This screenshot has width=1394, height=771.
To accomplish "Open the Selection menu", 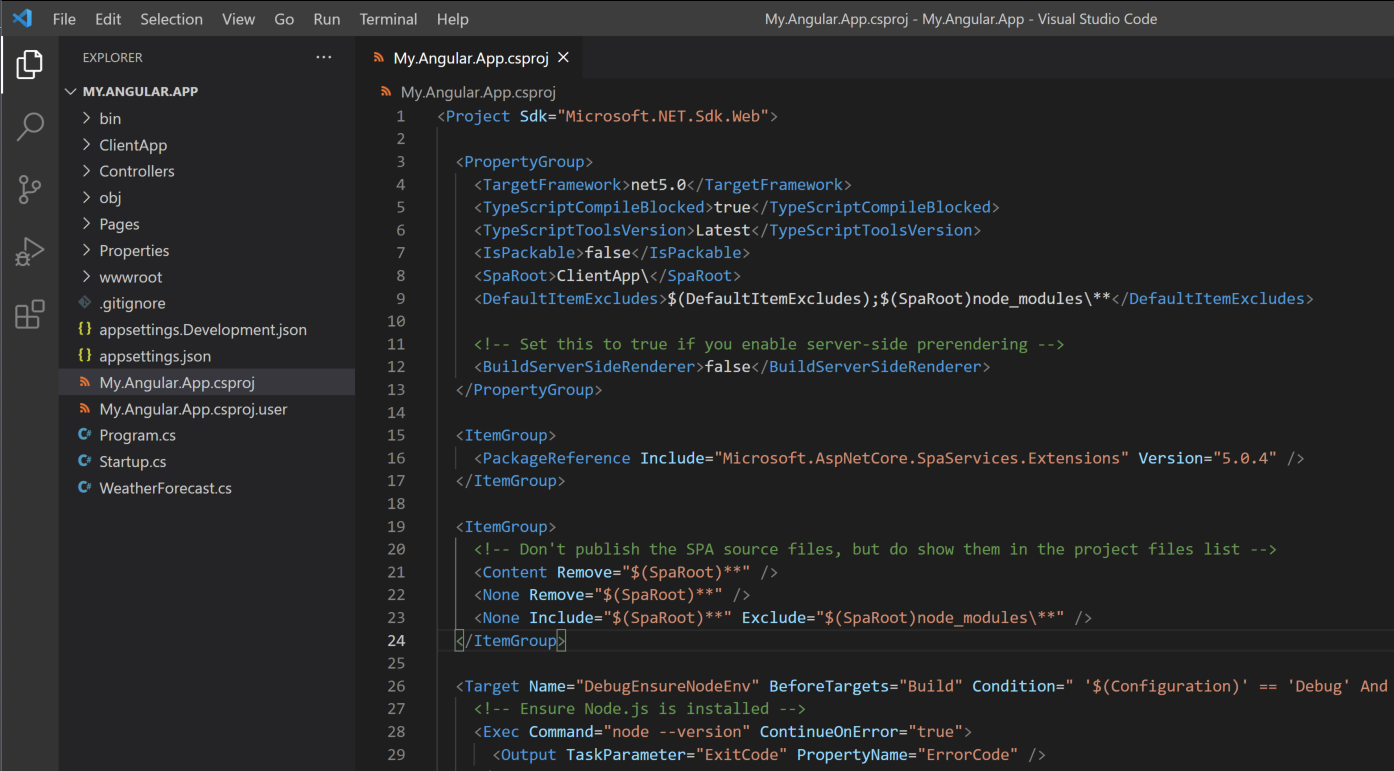I will tap(171, 19).
